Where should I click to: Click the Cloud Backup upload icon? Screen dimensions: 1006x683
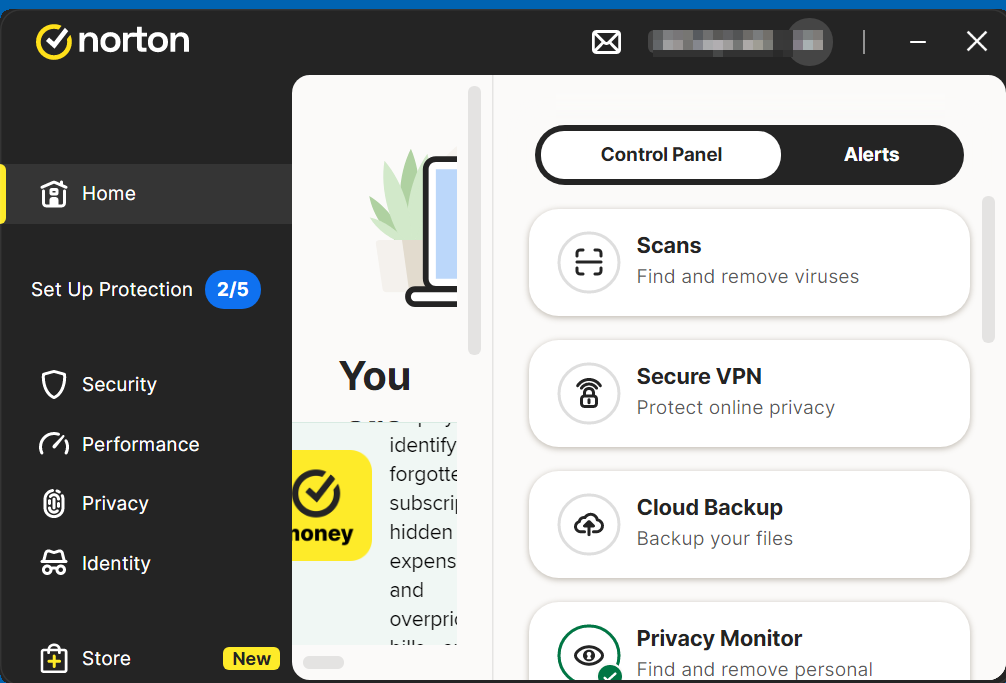point(589,524)
